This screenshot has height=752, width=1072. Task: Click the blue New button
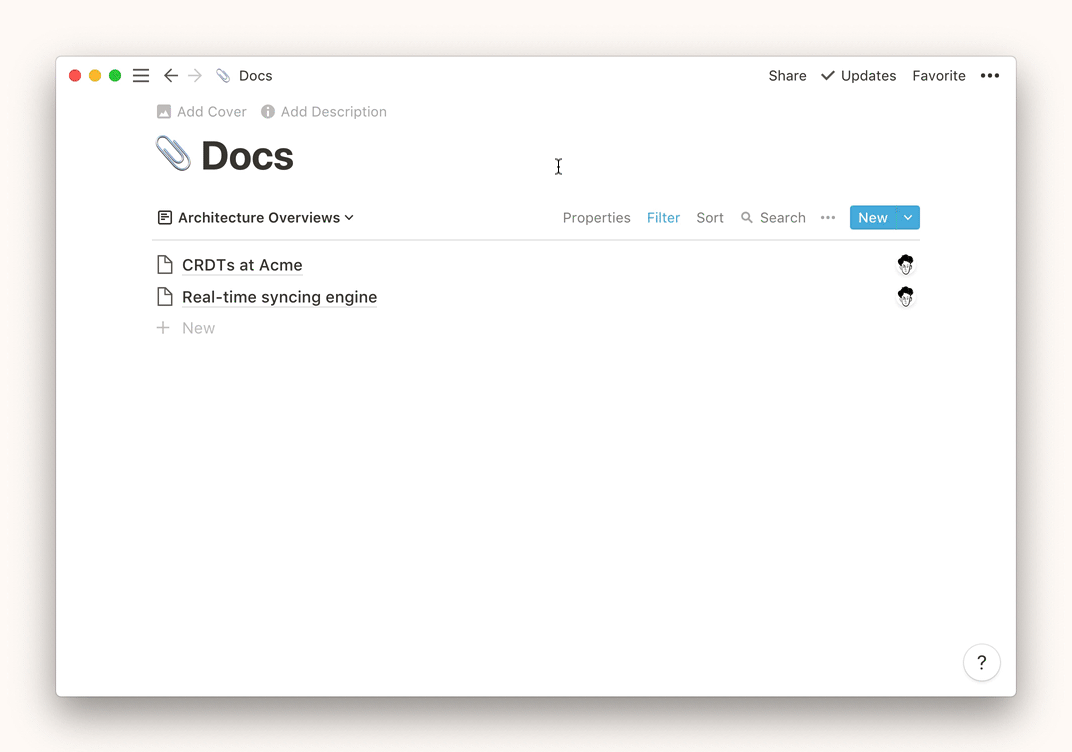click(872, 218)
